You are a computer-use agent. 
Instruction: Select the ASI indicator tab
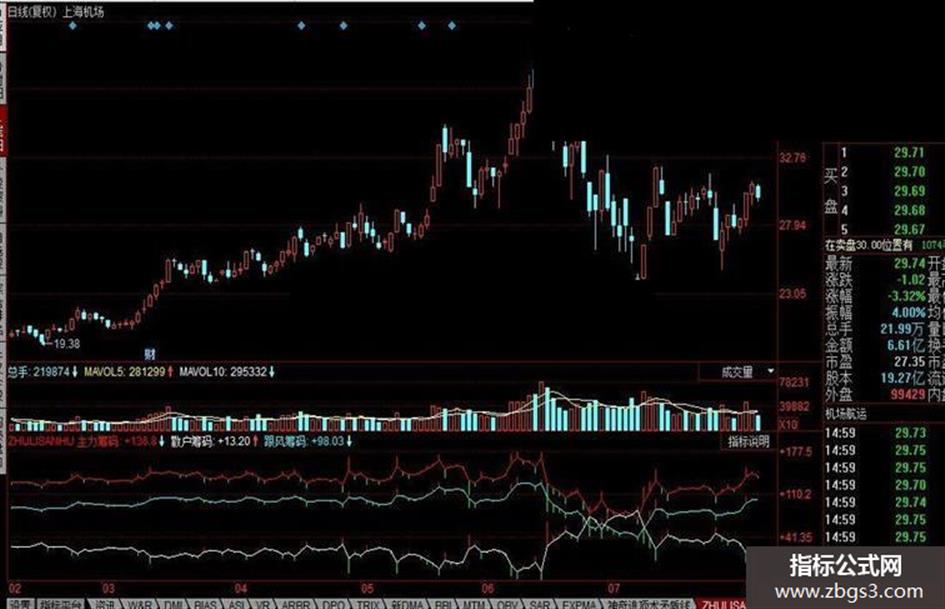pyautogui.click(x=236, y=604)
